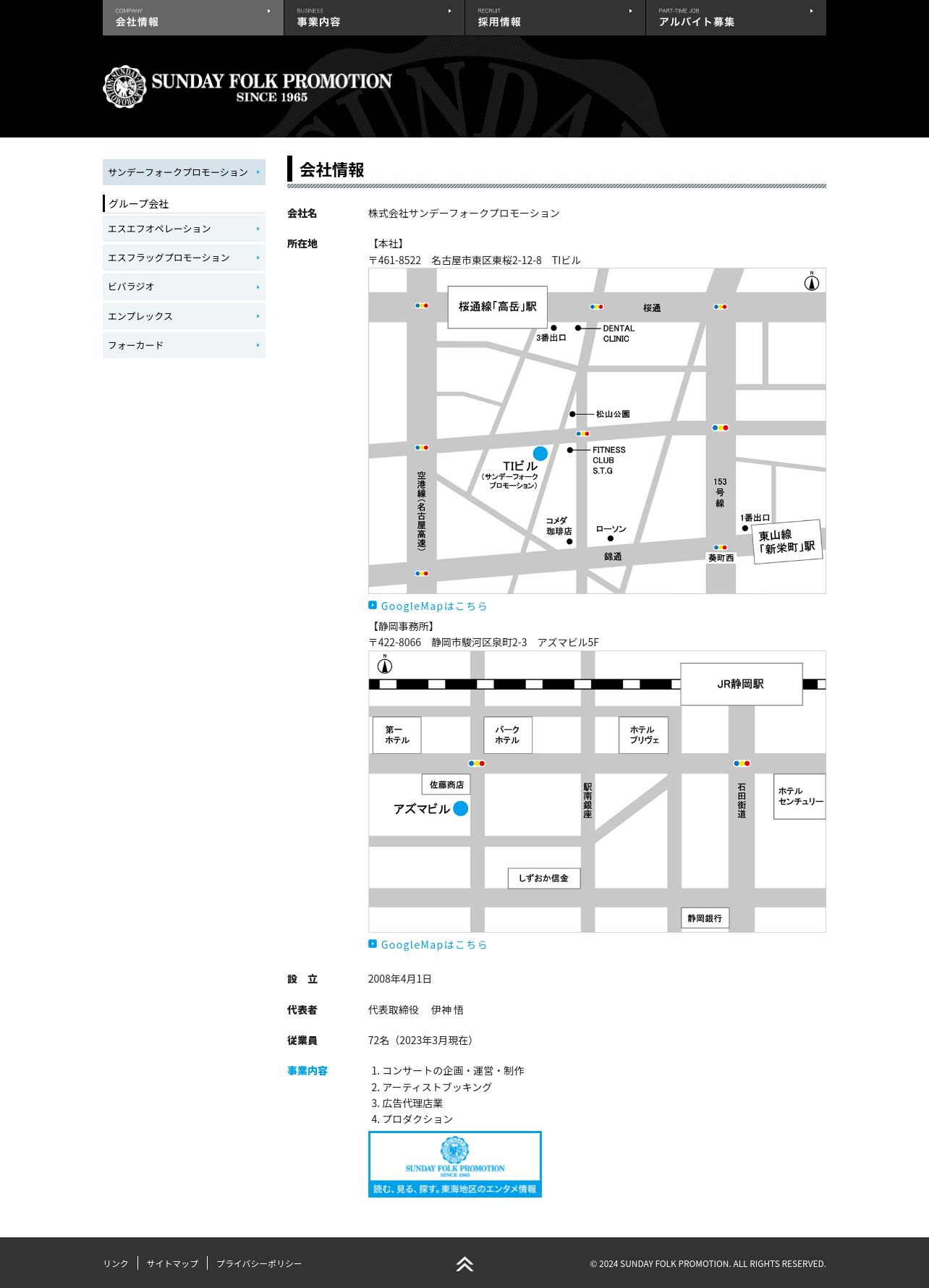The width and height of the screenshot is (929, 1288).
Task: Open the リンク footer link
Action: 116,1263
